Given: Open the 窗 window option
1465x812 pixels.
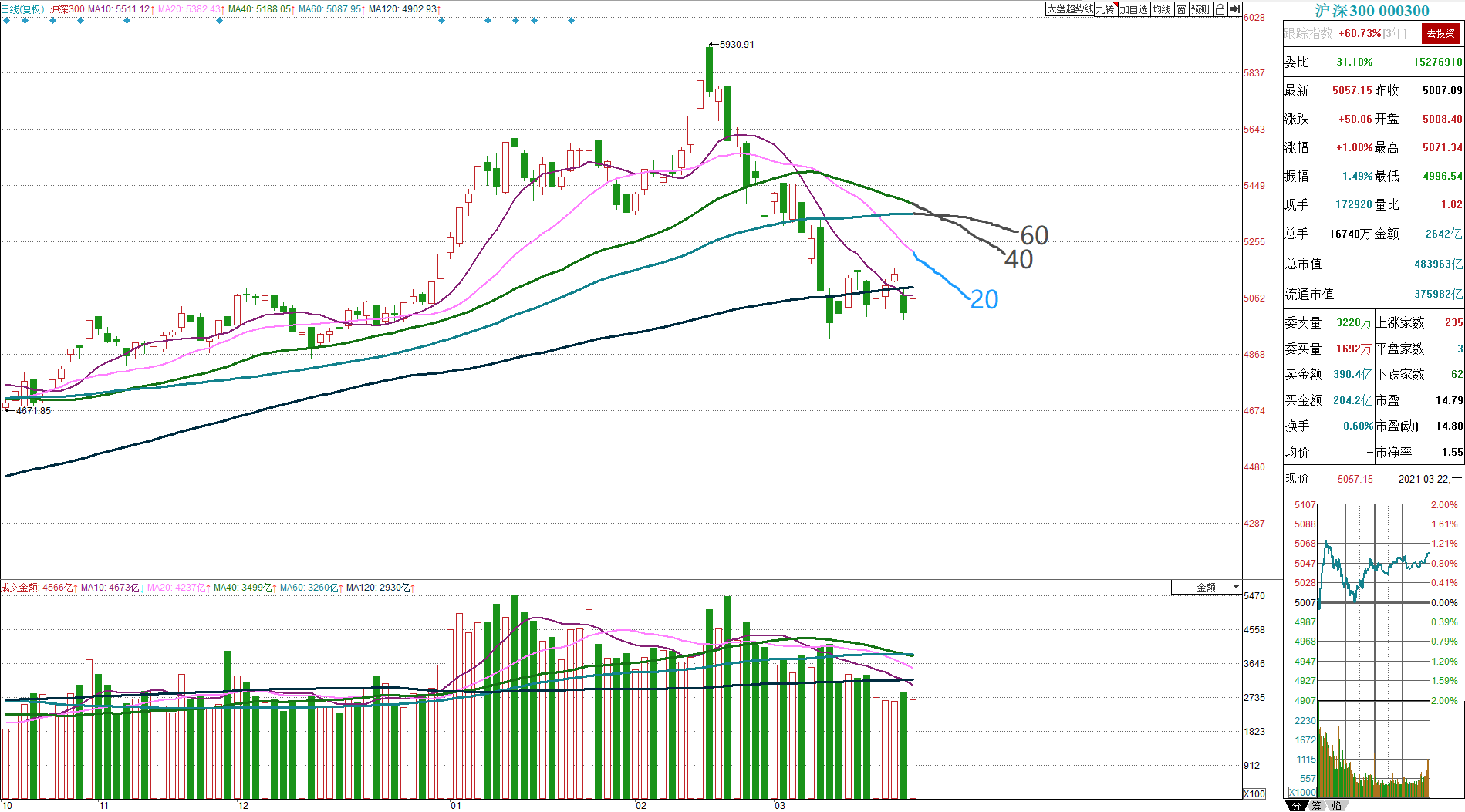Looking at the screenshot, I should coord(1181,9).
